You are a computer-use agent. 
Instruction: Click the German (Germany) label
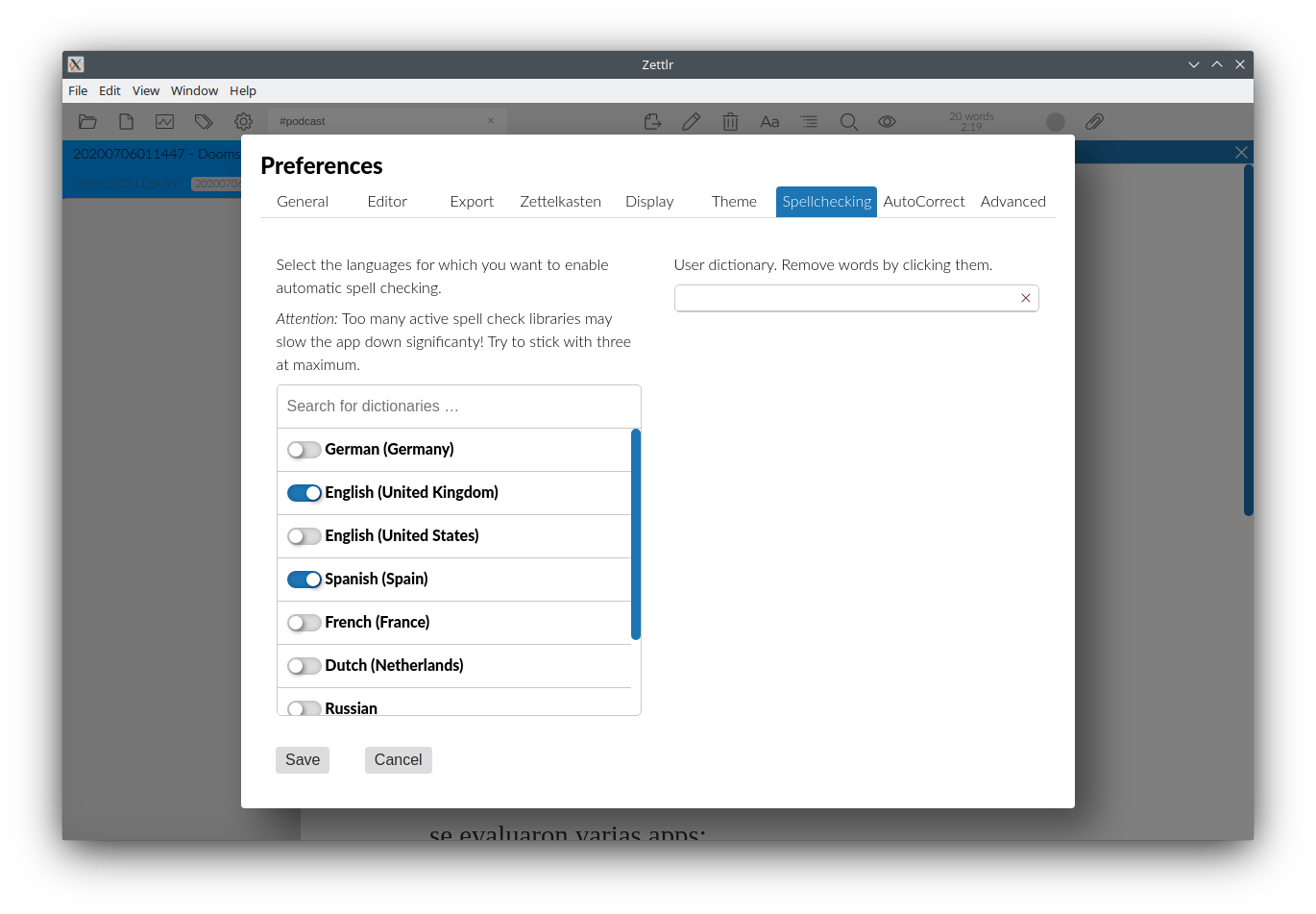[x=389, y=450]
